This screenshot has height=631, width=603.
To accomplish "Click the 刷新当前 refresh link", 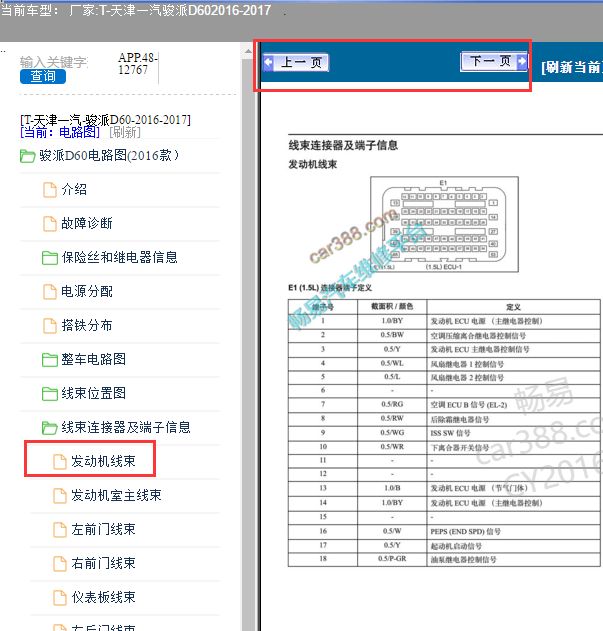I will tap(572, 67).
